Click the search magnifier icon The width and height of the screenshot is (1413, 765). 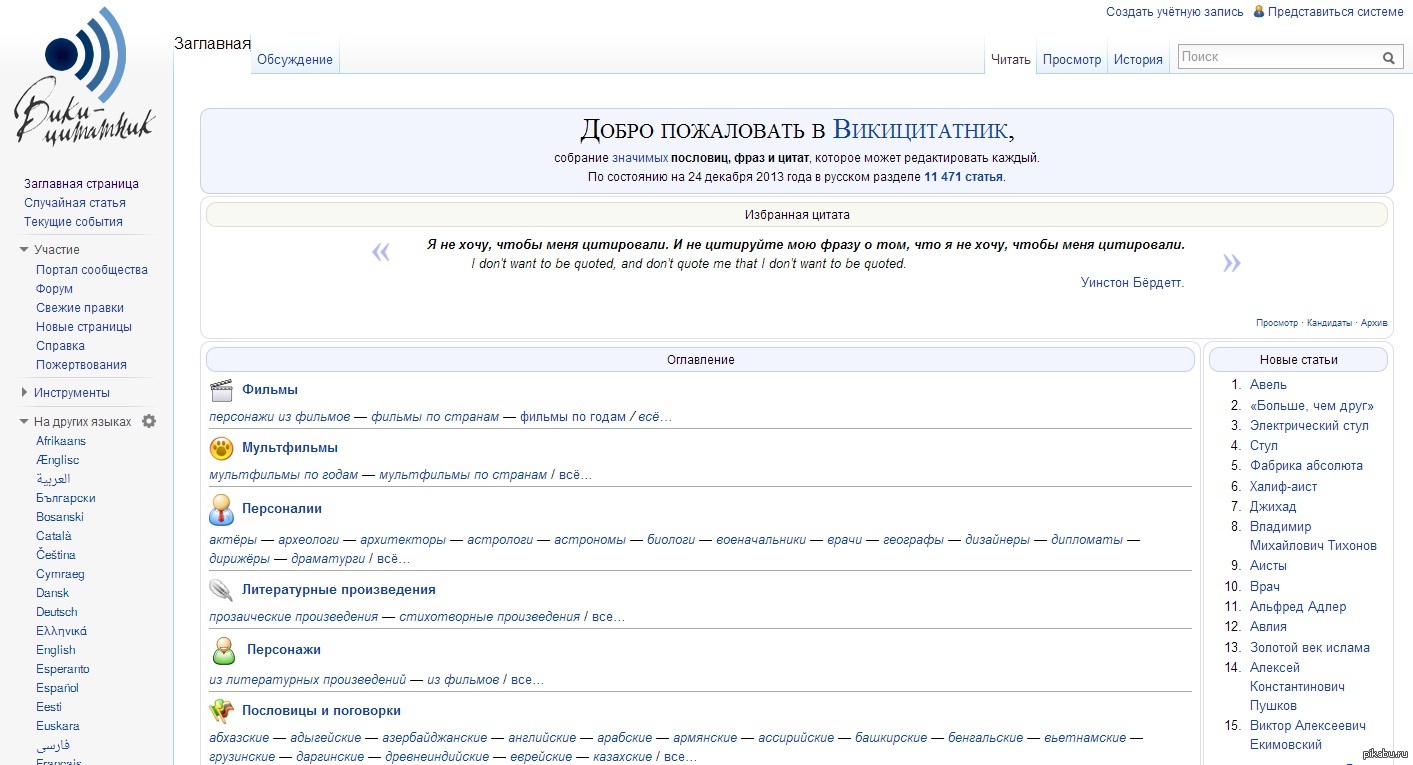point(1389,58)
